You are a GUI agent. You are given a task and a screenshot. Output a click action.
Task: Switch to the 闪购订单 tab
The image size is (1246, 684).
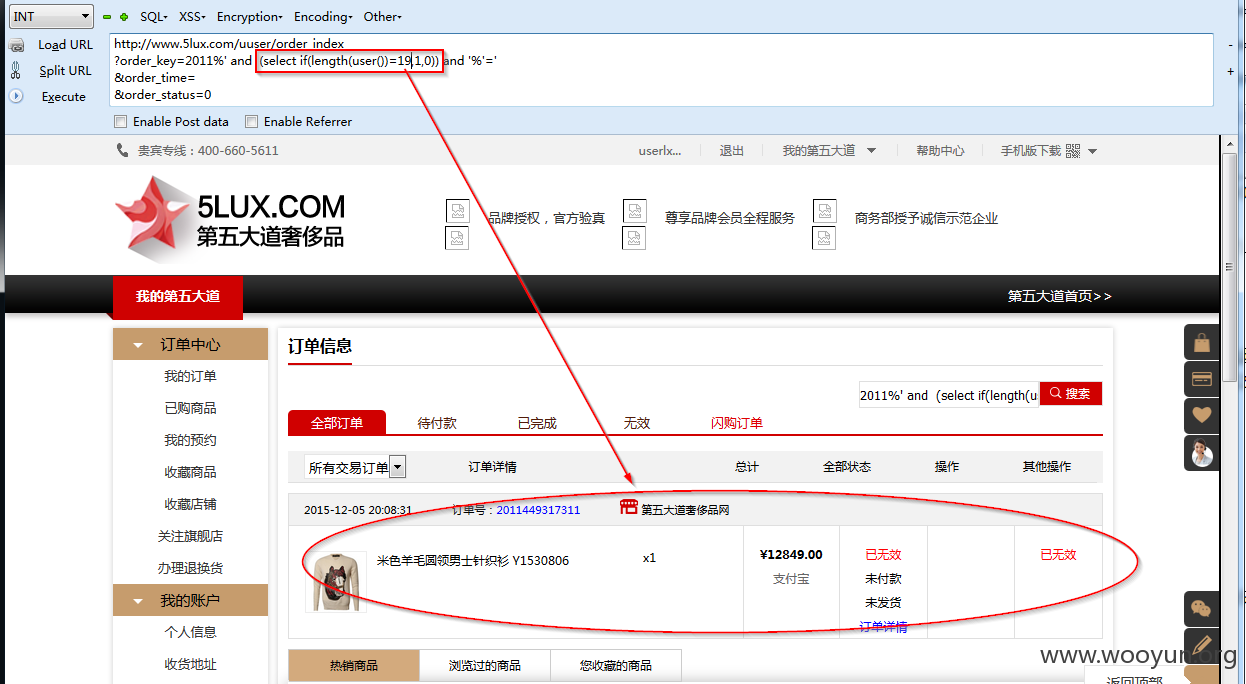tap(737, 423)
